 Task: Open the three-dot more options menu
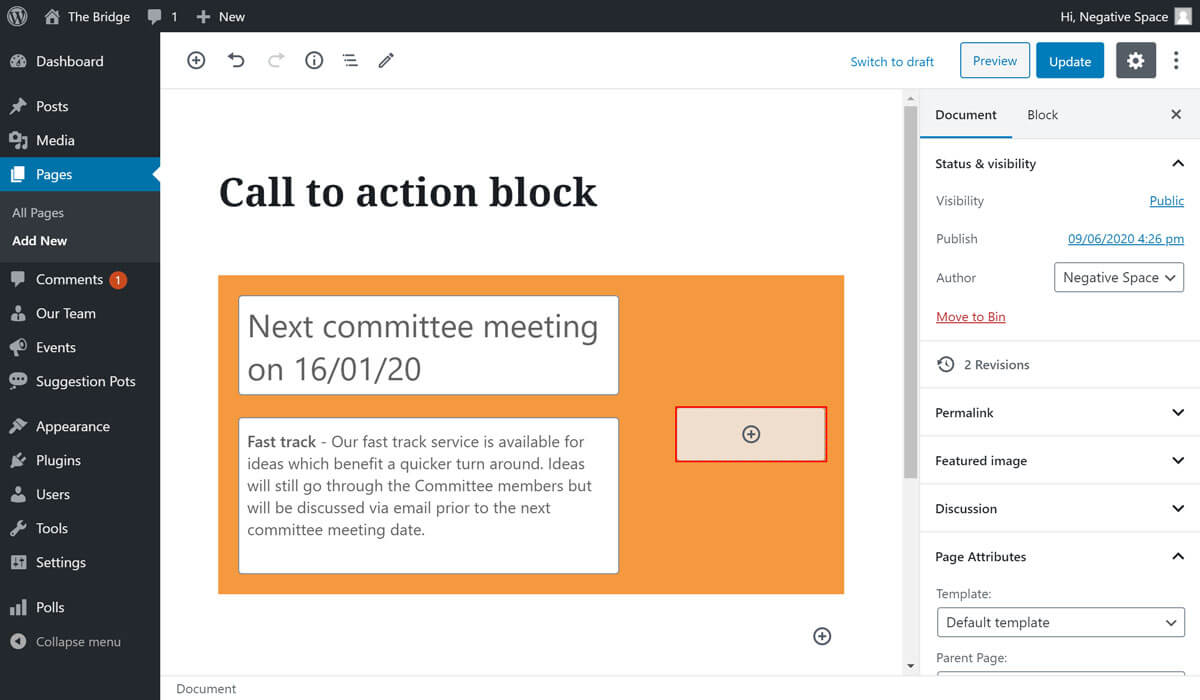click(x=1176, y=61)
